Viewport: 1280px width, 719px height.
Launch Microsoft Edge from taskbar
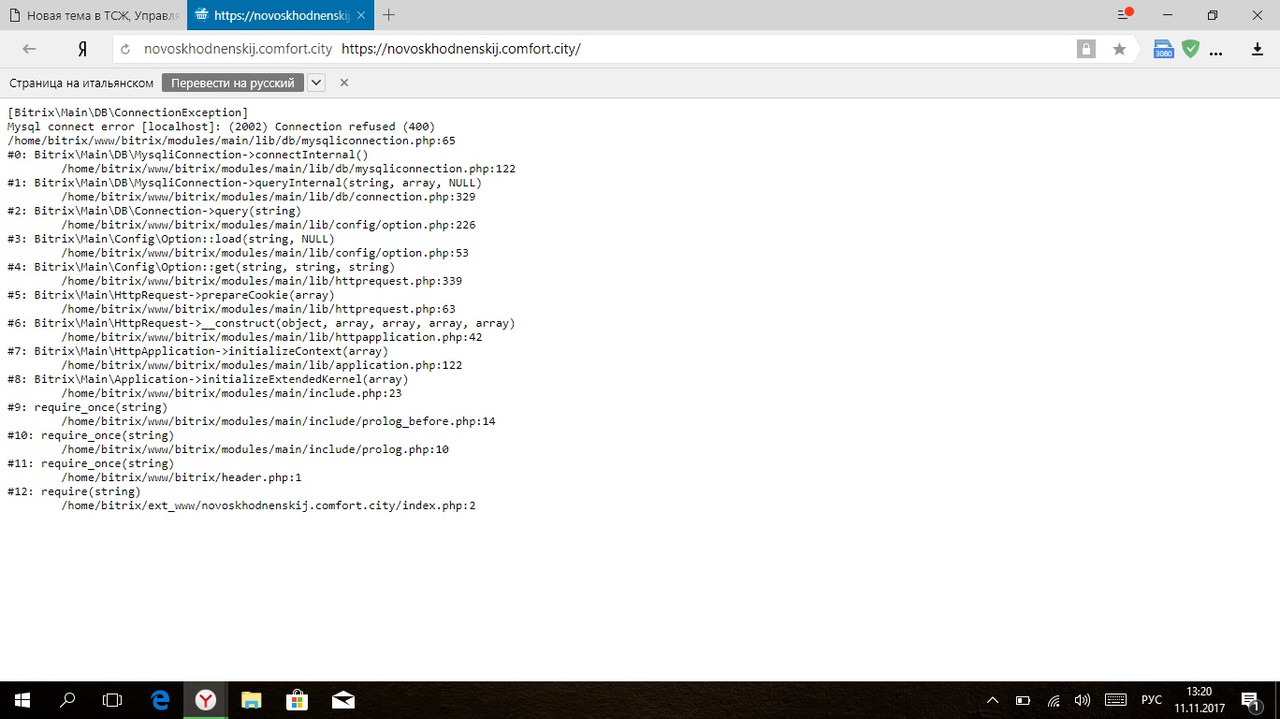160,700
